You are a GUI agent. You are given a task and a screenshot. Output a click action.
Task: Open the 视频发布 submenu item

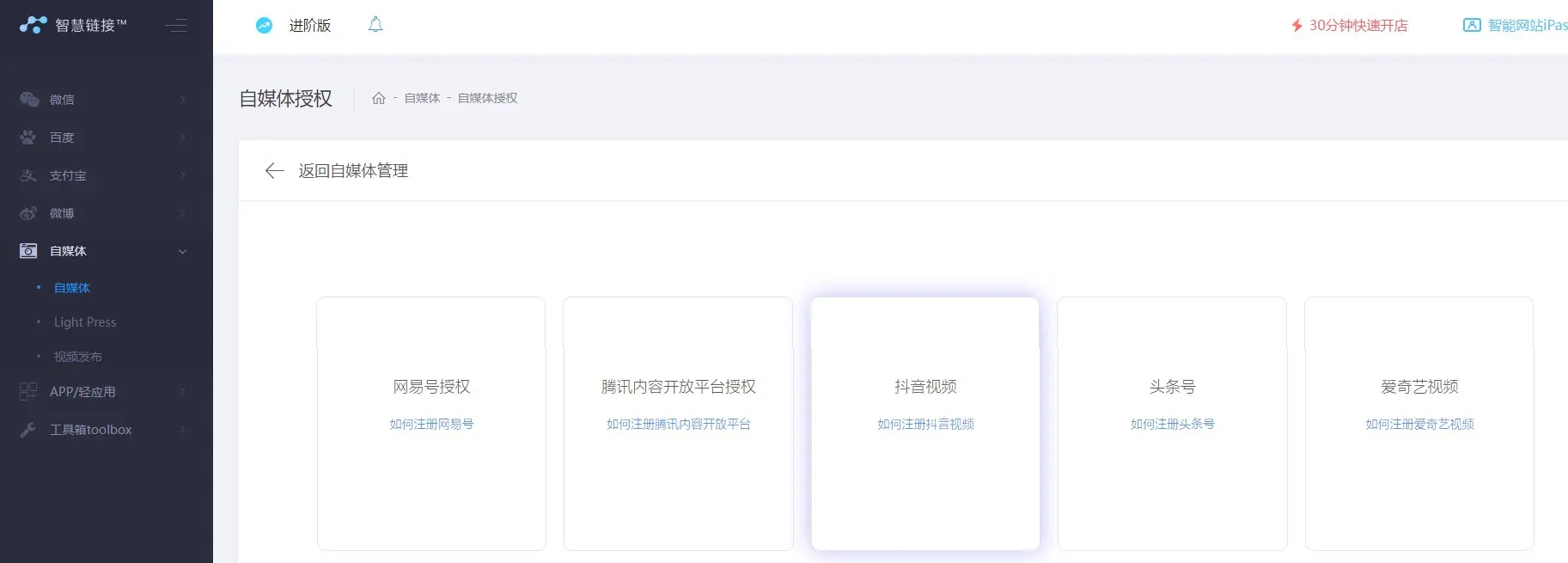(x=77, y=357)
